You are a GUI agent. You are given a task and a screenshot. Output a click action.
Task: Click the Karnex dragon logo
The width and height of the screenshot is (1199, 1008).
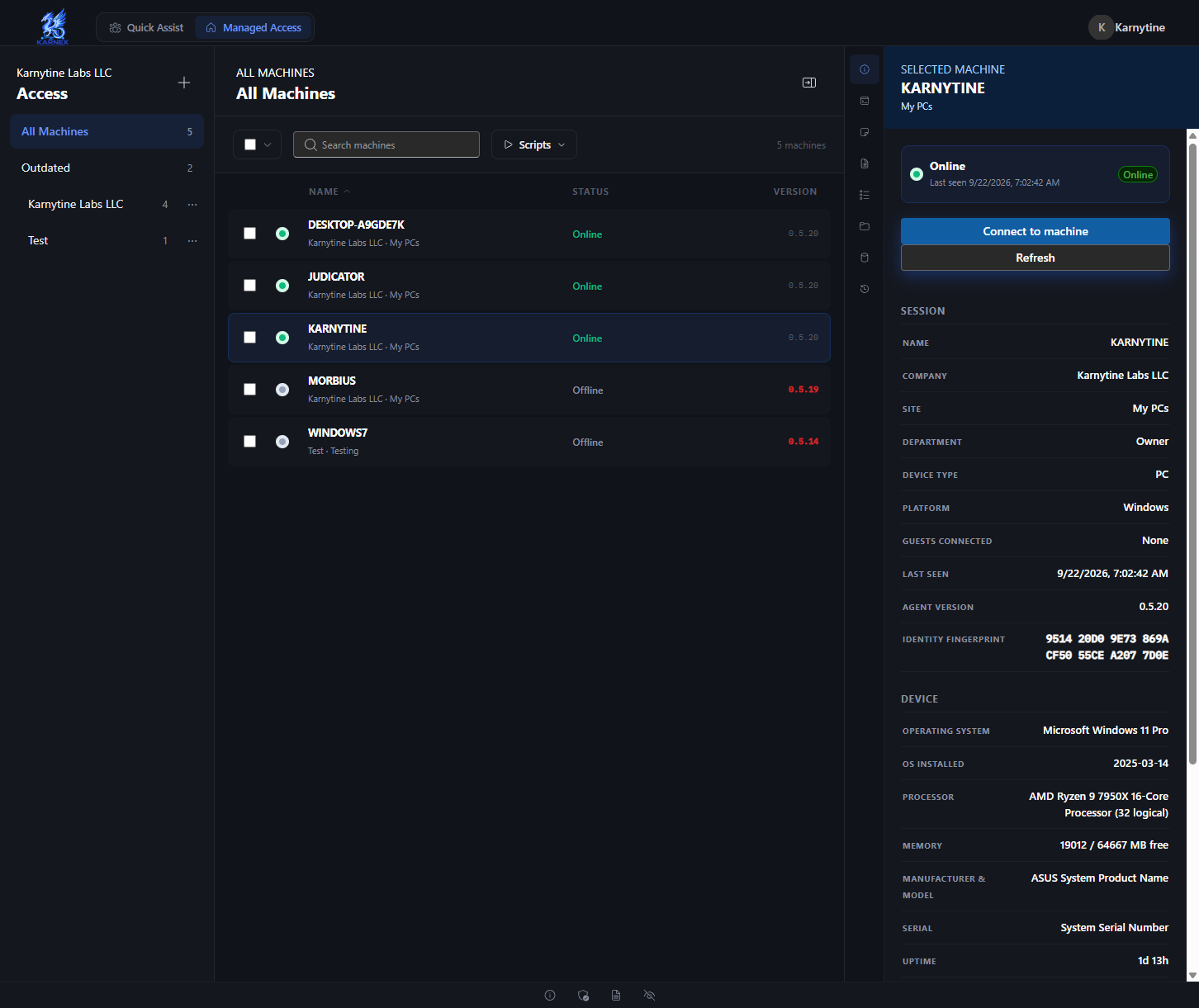coord(53,26)
